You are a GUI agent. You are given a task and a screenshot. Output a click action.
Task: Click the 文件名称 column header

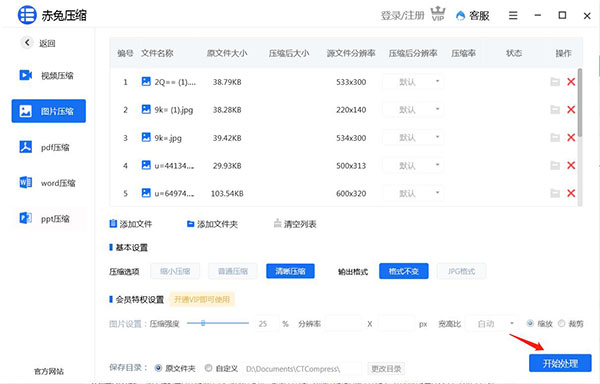(157, 53)
